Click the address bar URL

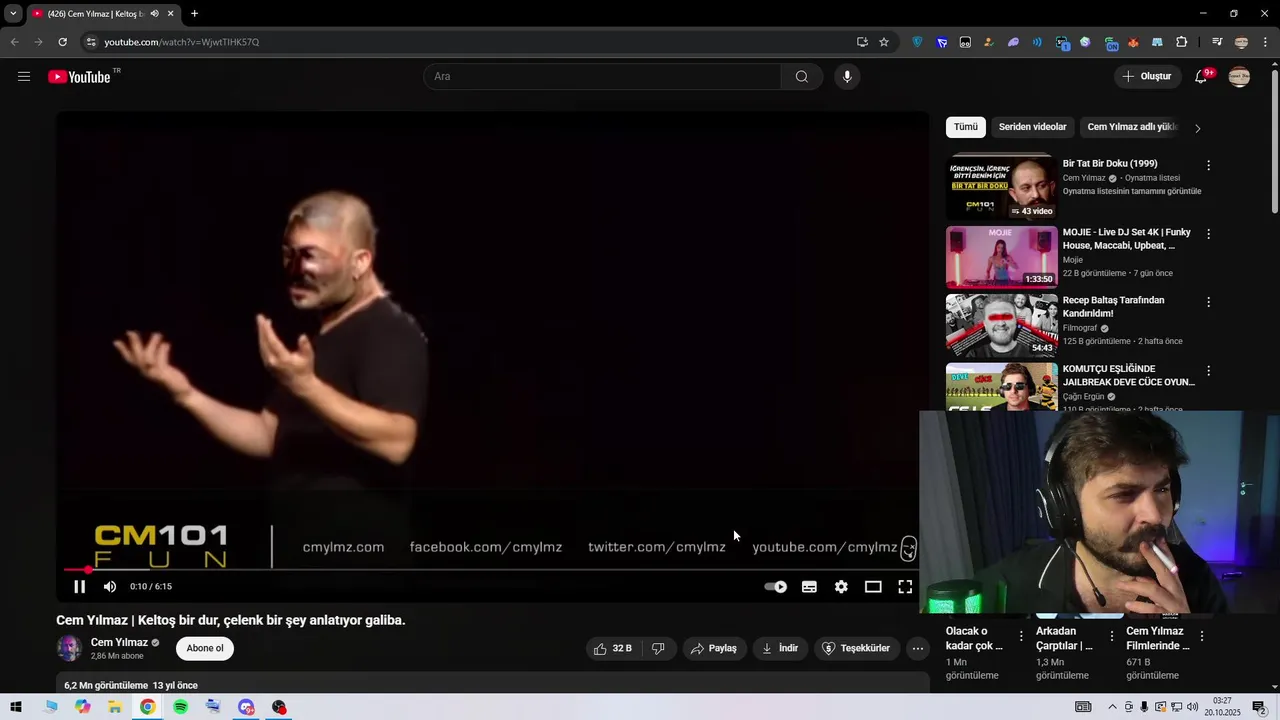coord(181,42)
